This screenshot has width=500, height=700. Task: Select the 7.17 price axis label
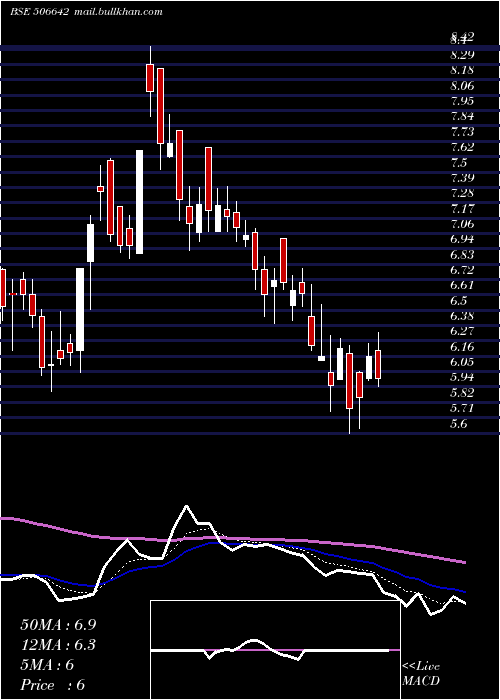[x=462, y=208]
